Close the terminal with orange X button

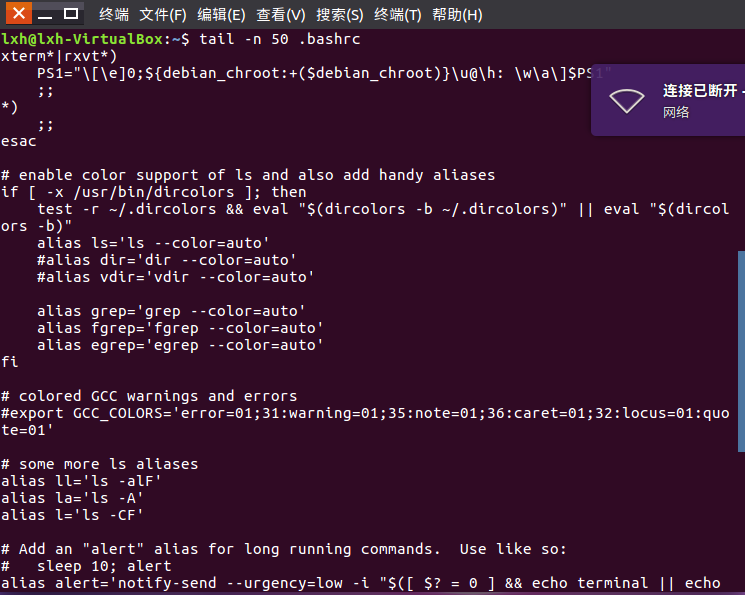[19, 13]
